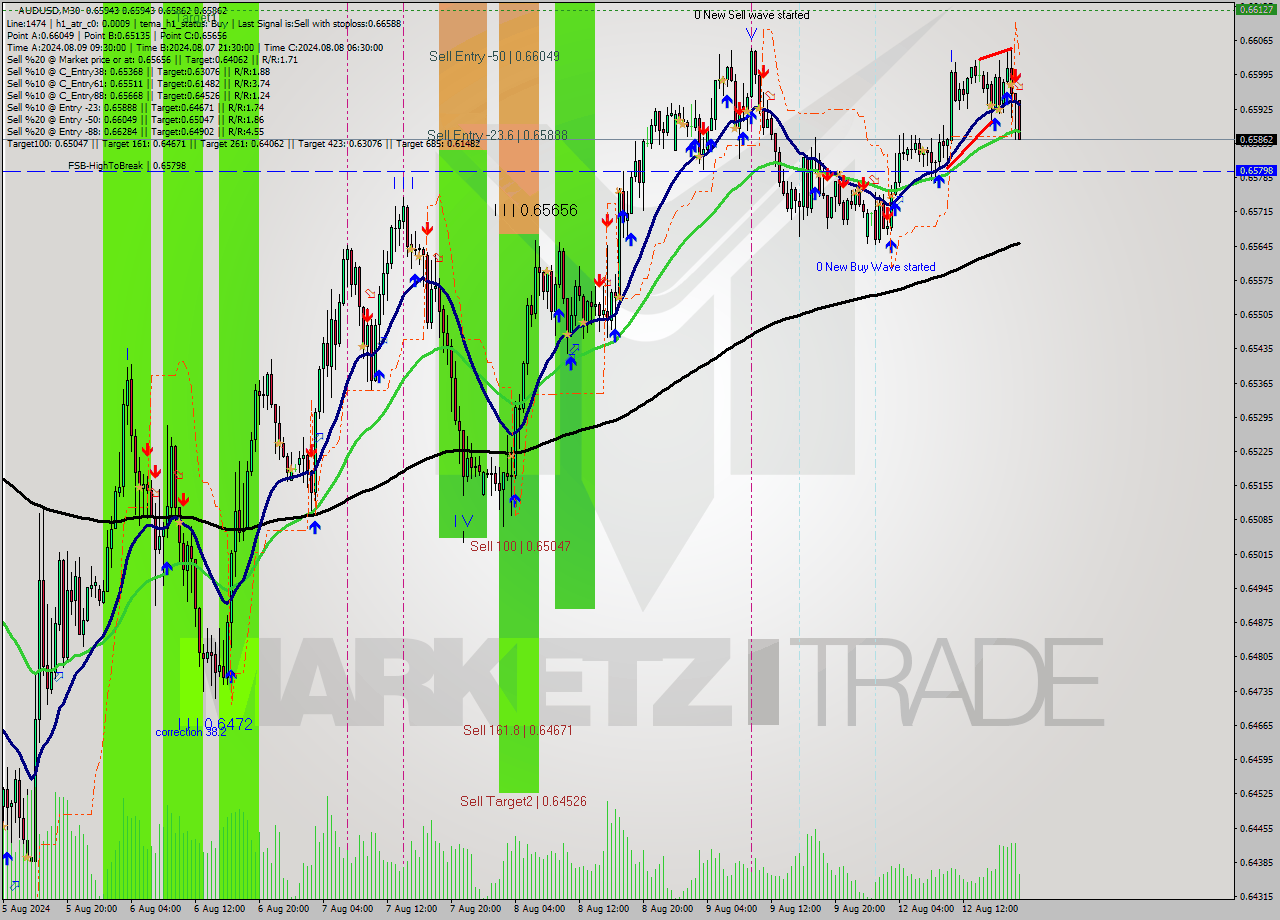Click the 'Sell %10 @ C_Entry61: 0.65511' line

pos(138,83)
